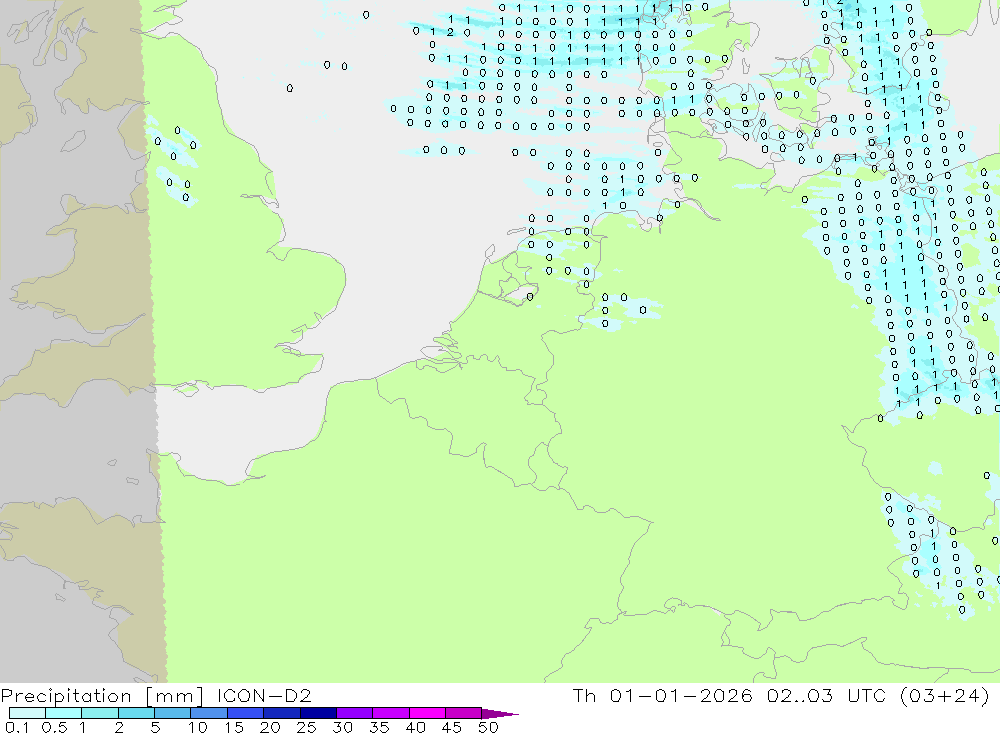Click the above-50 arrow tip of legend
The height and width of the screenshot is (733, 1000).
click(x=501, y=714)
